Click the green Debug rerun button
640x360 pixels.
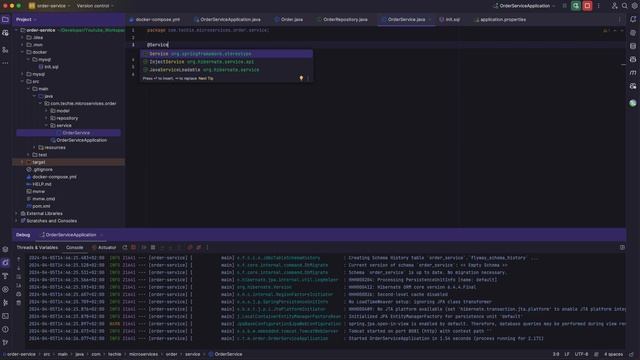(576, 6)
